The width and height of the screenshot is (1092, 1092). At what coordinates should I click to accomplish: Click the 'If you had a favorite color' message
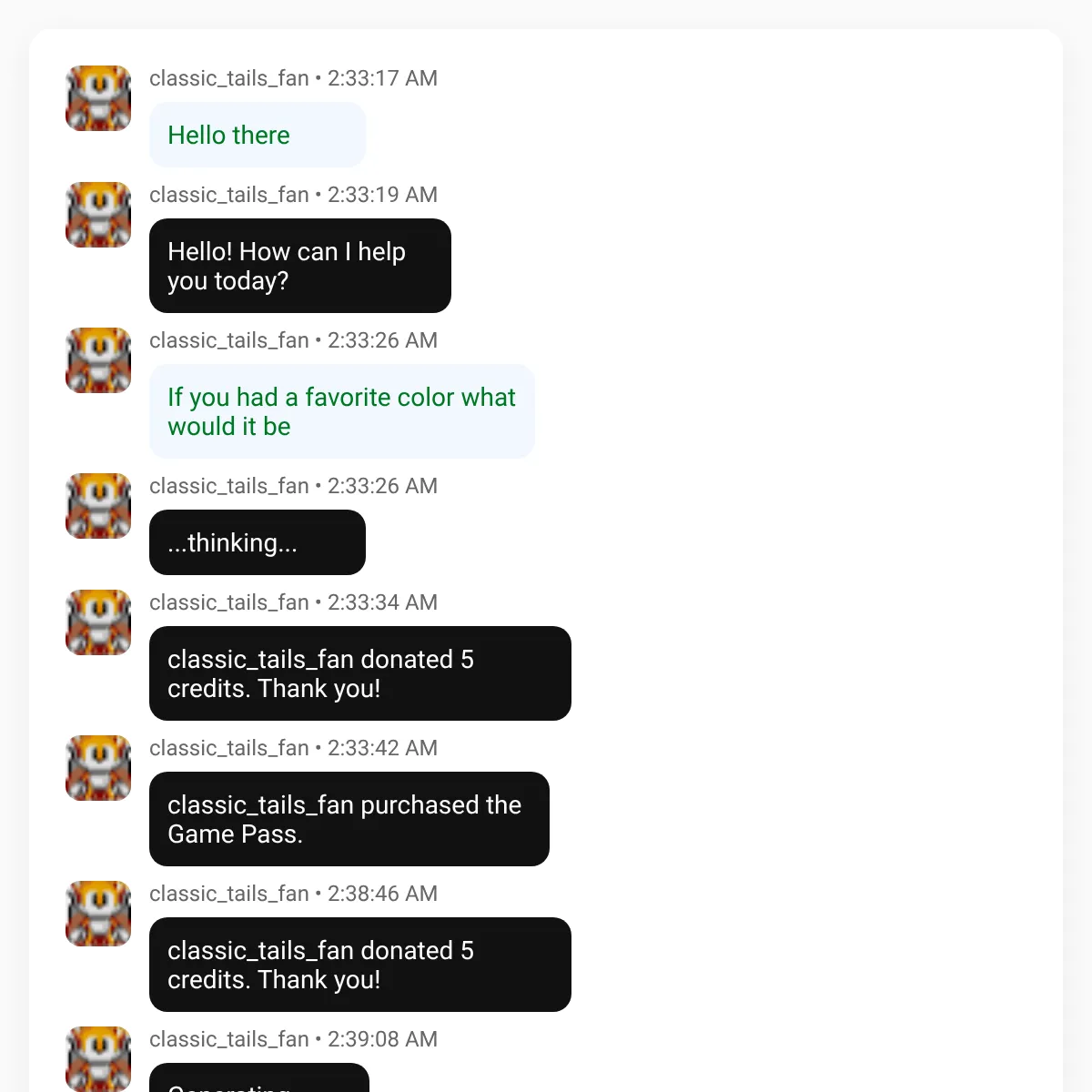tap(342, 411)
